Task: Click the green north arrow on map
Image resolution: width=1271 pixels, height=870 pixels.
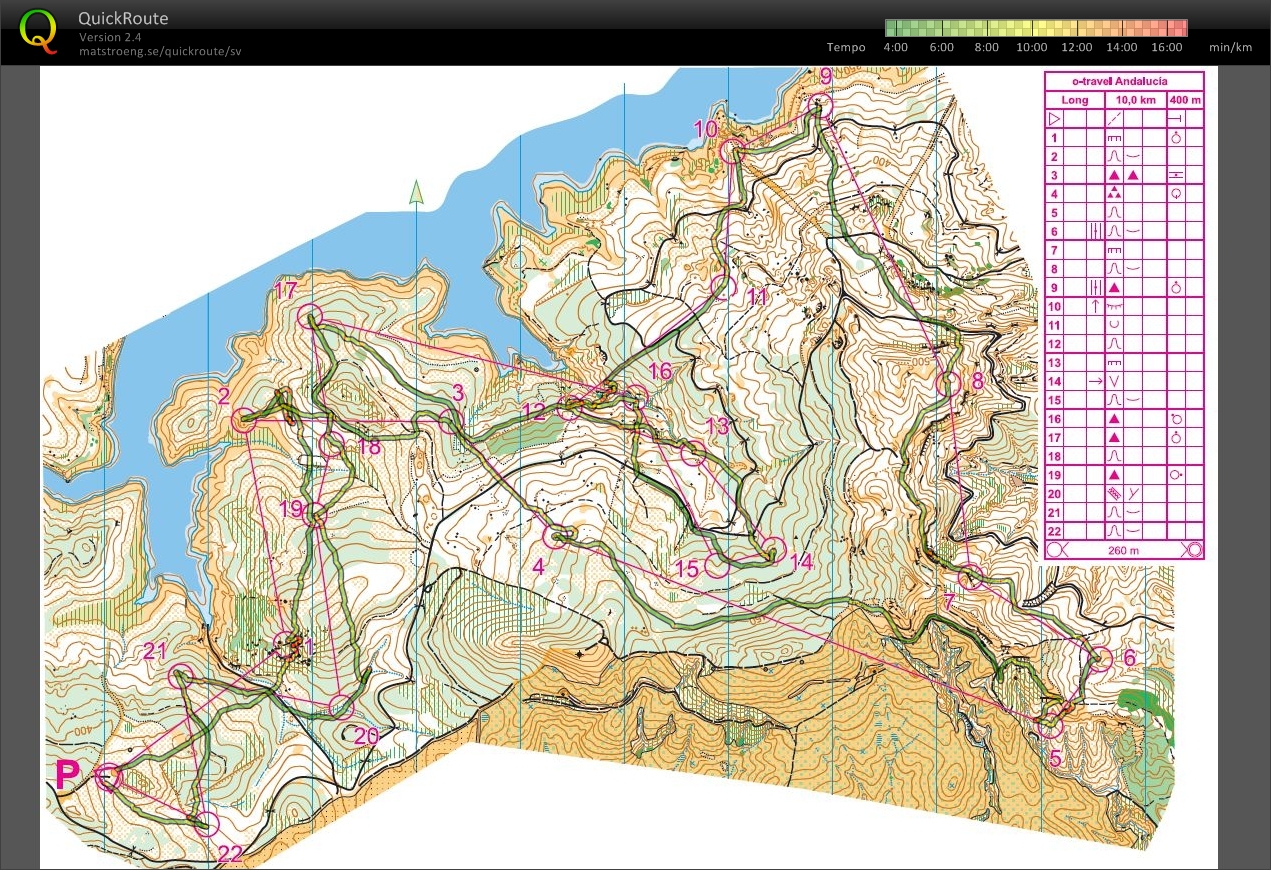Action: pyautogui.click(x=417, y=192)
